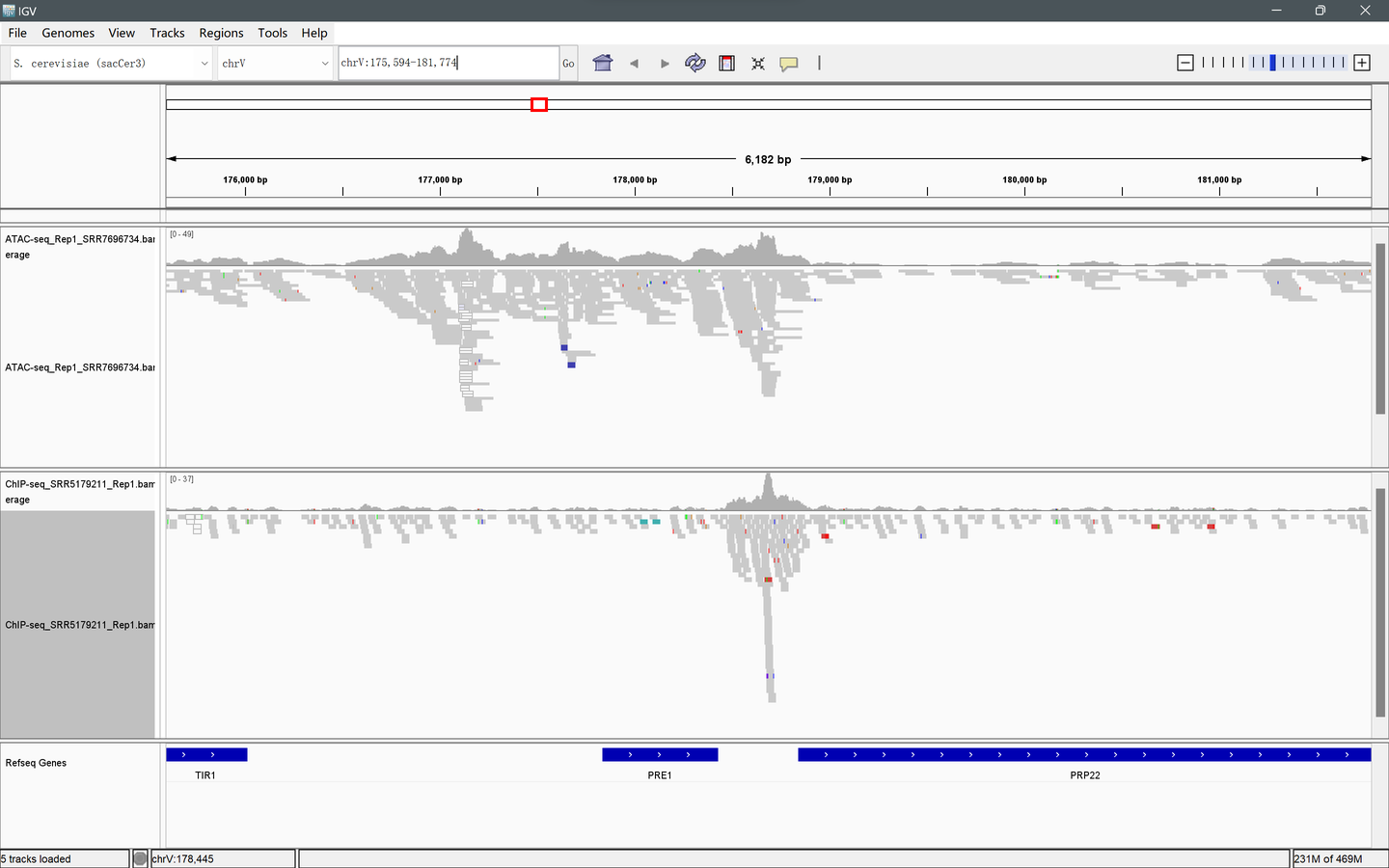The height and width of the screenshot is (868, 1389).
Task: Open the chromosome dropdown showing chrV
Action: tap(274, 62)
